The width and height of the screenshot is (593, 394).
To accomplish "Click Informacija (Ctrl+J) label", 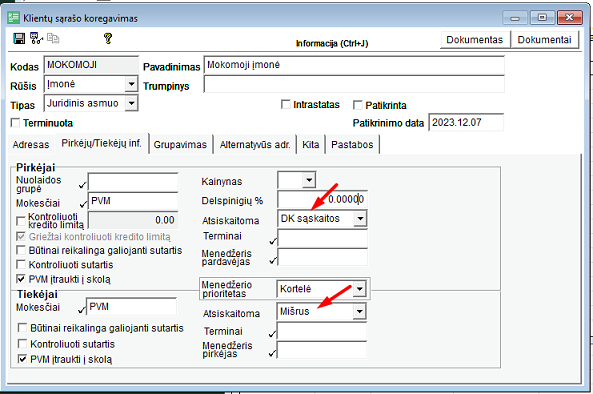I will pyautogui.click(x=332, y=43).
